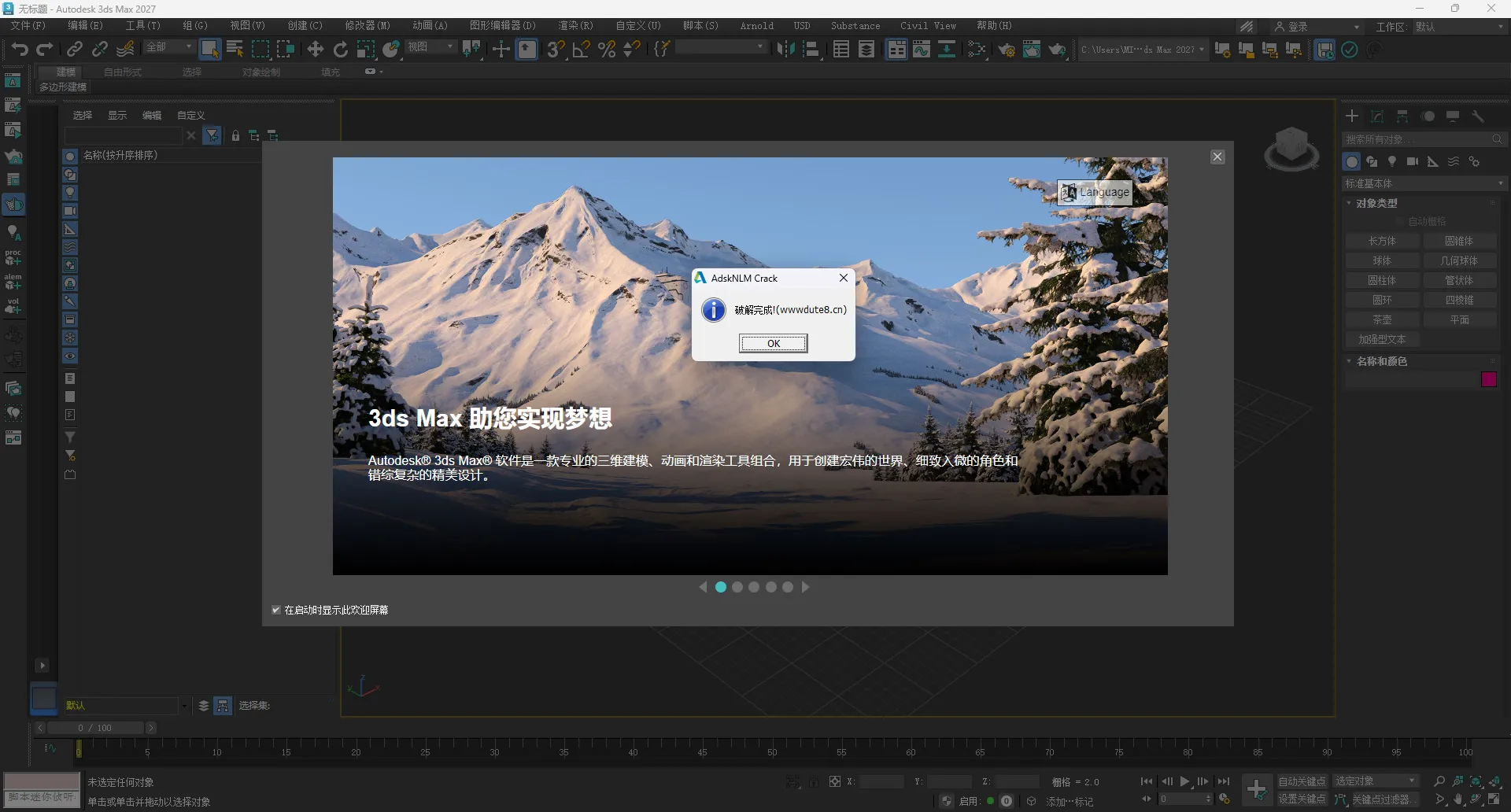Select the Scale tool icon
Viewport: 1511px width, 812px height.
pos(366,50)
